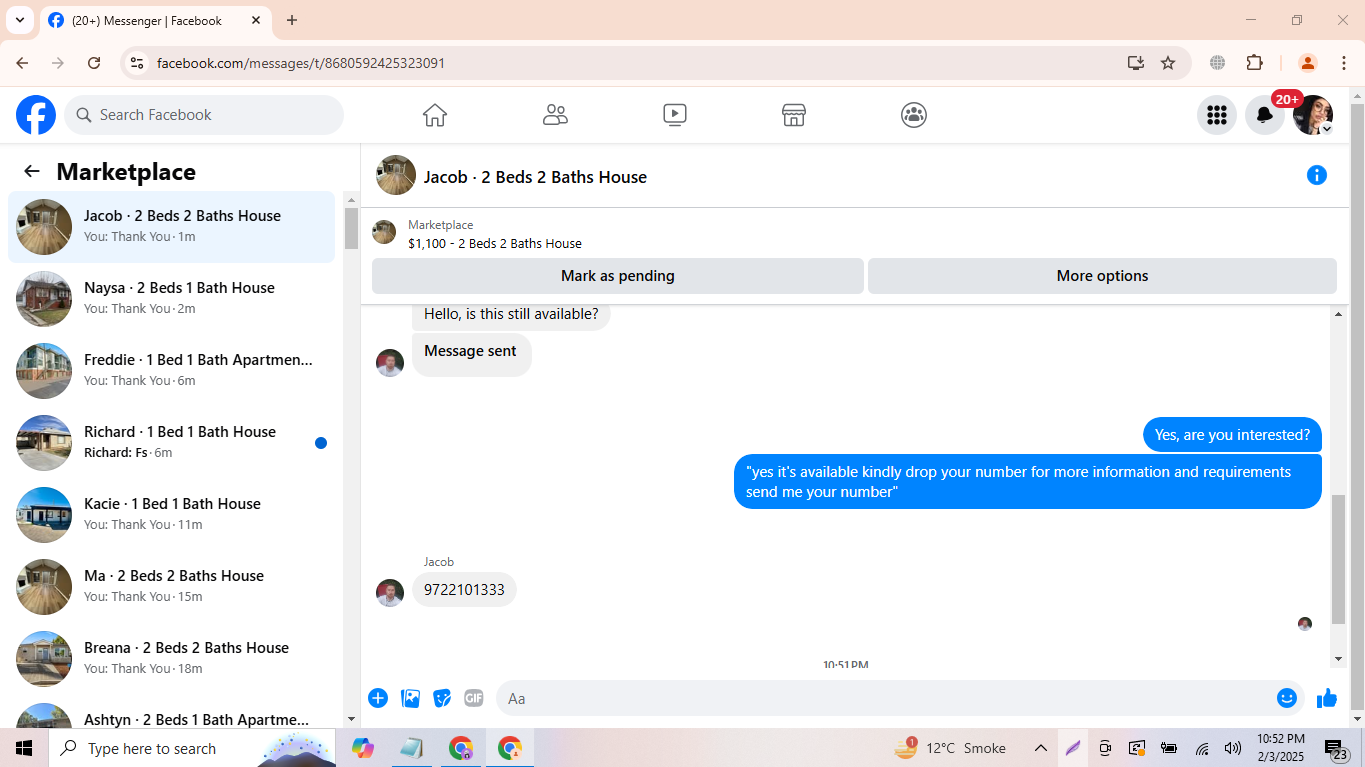Open Chrome extensions puzzle icon

(x=1255, y=63)
